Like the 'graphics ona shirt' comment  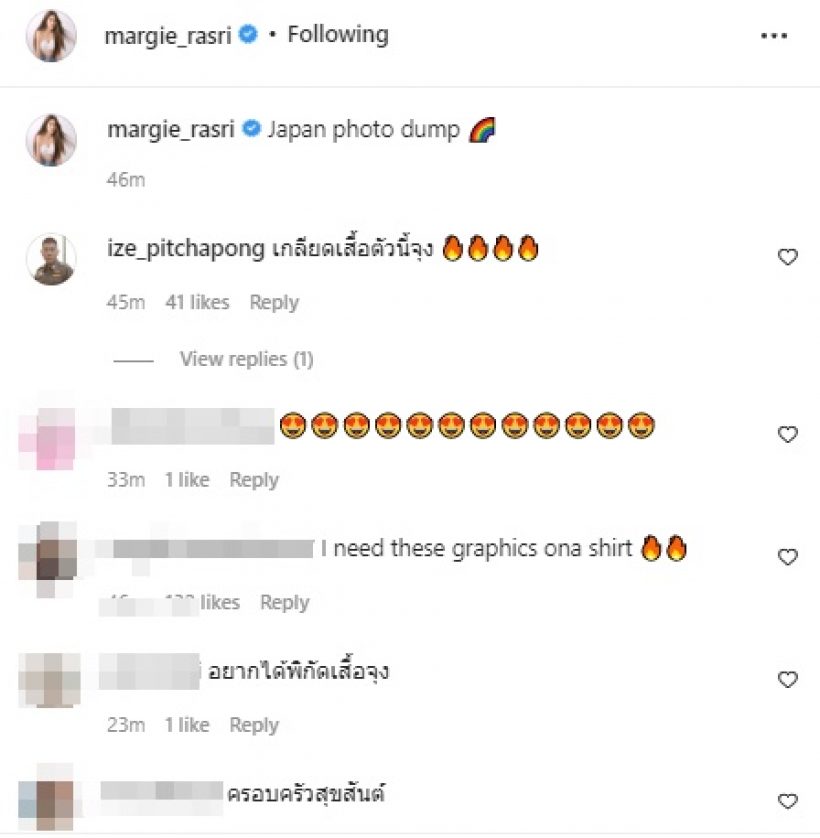point(787,557)
